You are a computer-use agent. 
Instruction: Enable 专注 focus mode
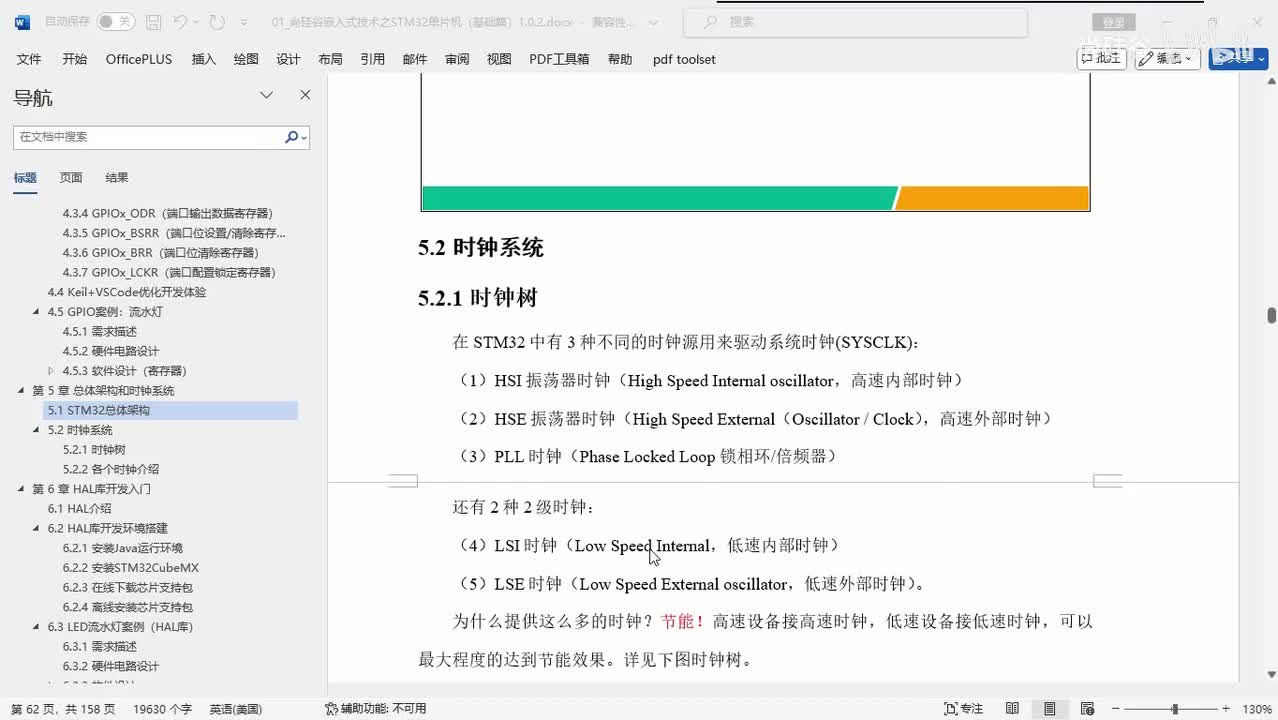(964, 709)
